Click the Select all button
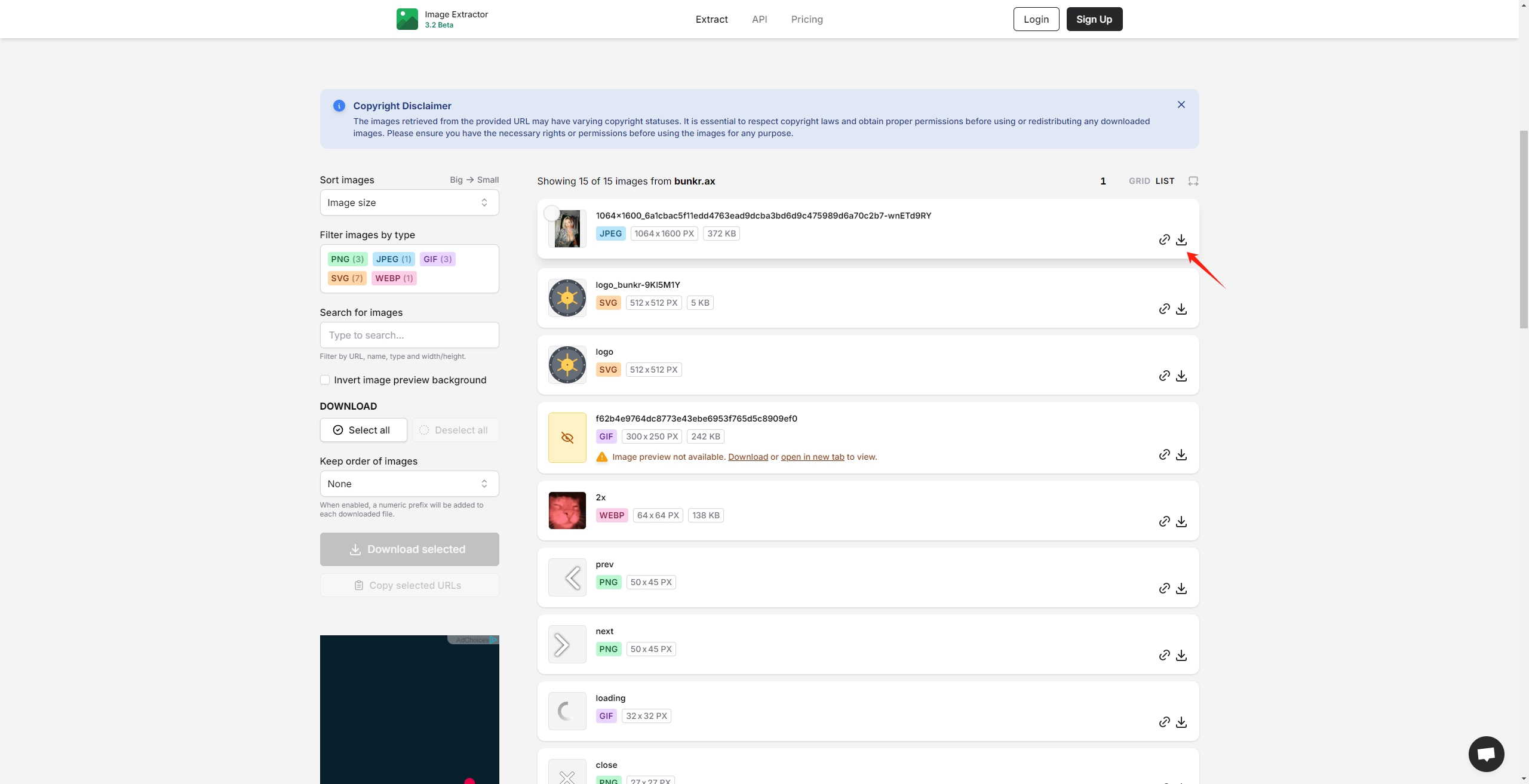Image resolution: width=1529 pixels, height=784 pixels. (x=363, y=429)
